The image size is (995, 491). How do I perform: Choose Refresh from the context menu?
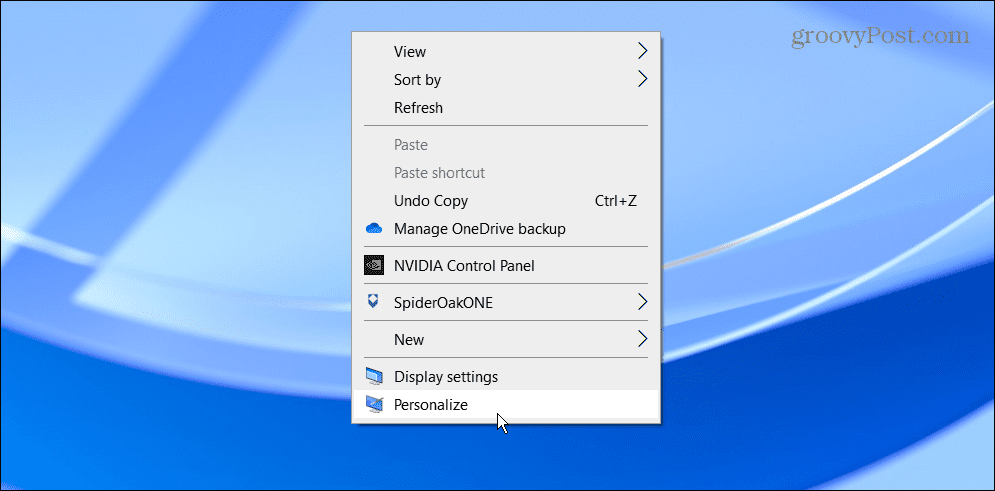[x=506, y=108]
